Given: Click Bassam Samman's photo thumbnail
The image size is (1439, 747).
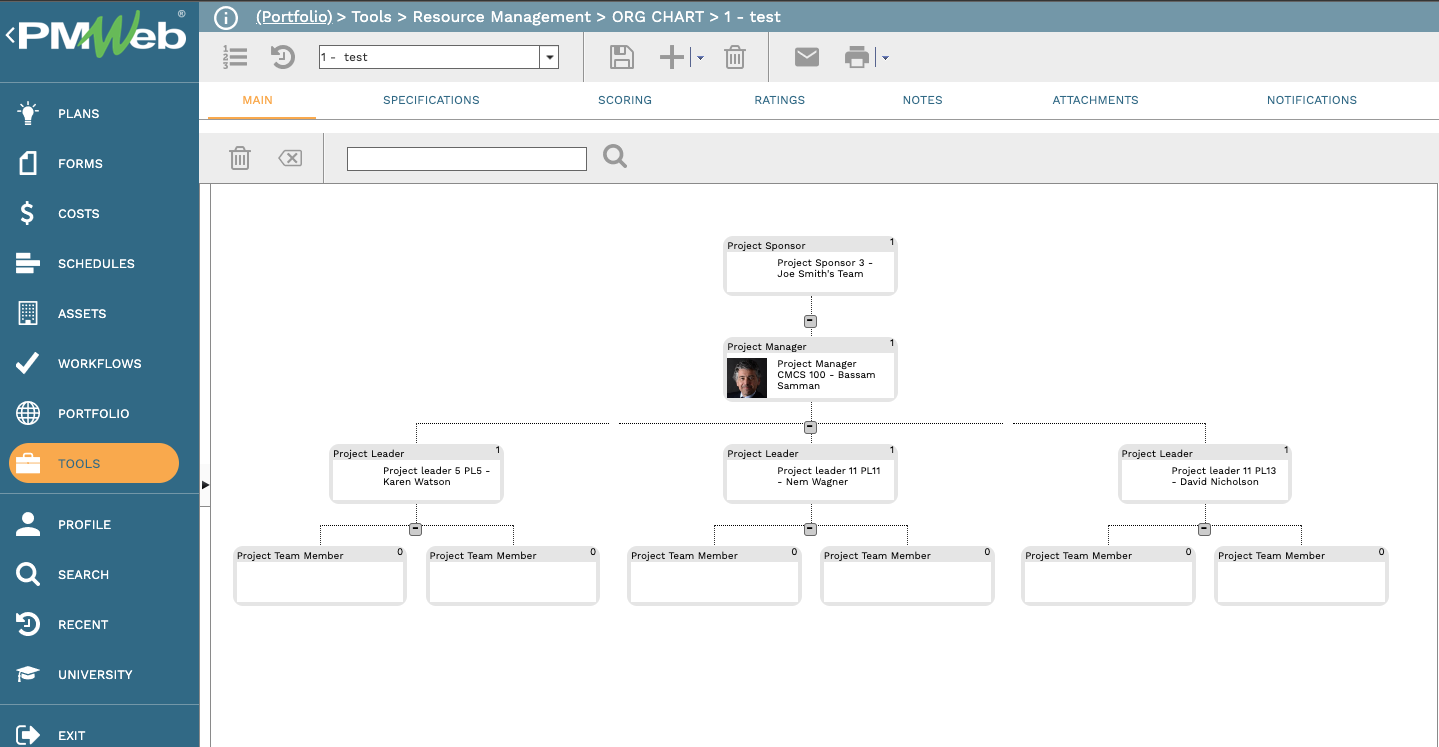Looking at the screenshot, I should pos(747,378).
